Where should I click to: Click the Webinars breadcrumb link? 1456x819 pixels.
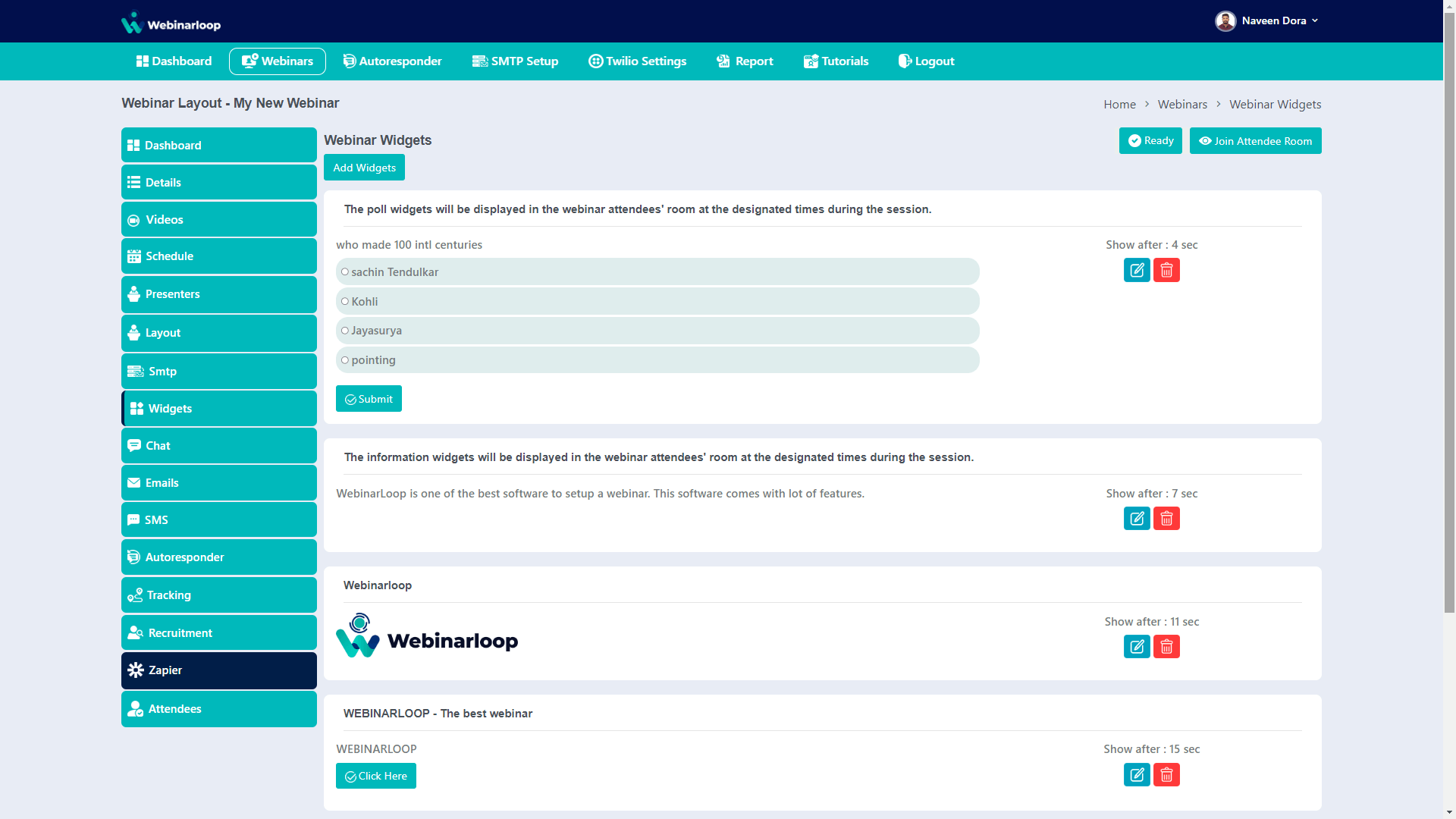coord(1181,105)
